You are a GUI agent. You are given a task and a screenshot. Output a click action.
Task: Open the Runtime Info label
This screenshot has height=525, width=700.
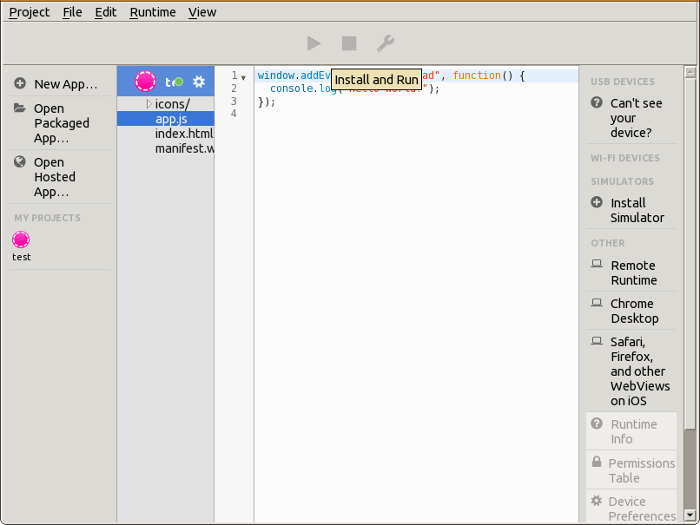(633, 431)
